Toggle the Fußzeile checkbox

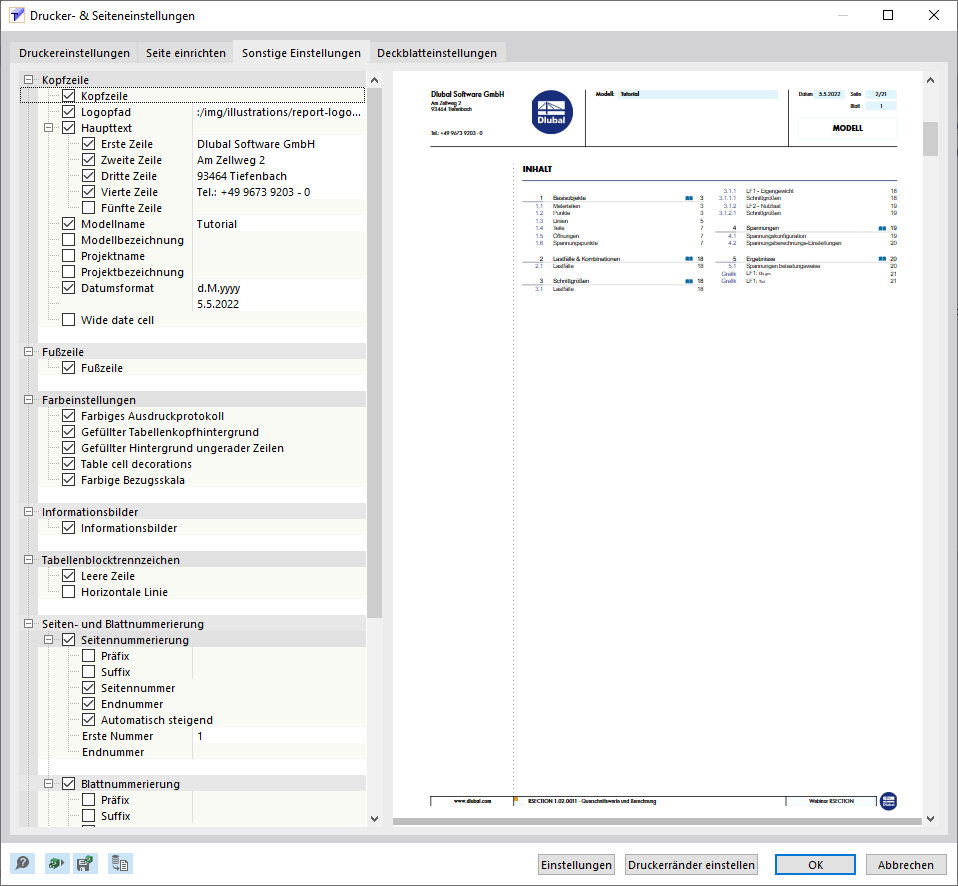pos(68,368)
